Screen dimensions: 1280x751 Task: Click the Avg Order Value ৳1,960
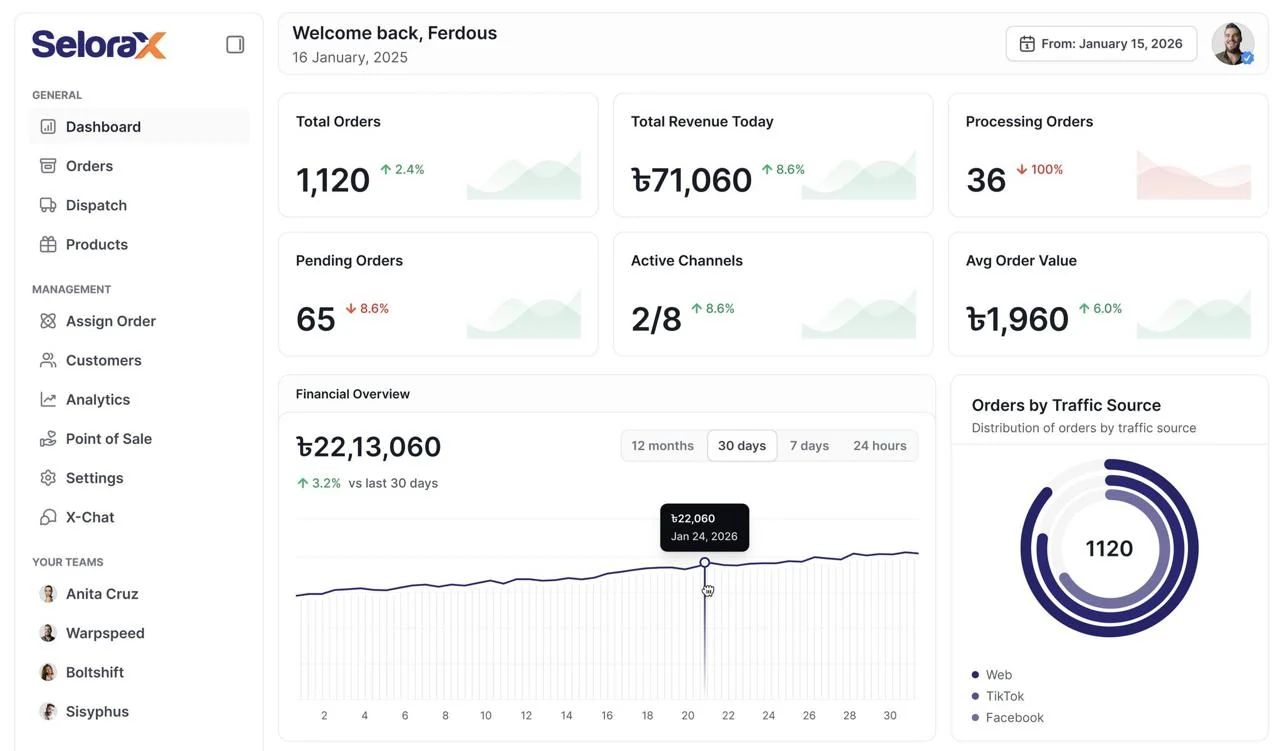(1018, 319)
